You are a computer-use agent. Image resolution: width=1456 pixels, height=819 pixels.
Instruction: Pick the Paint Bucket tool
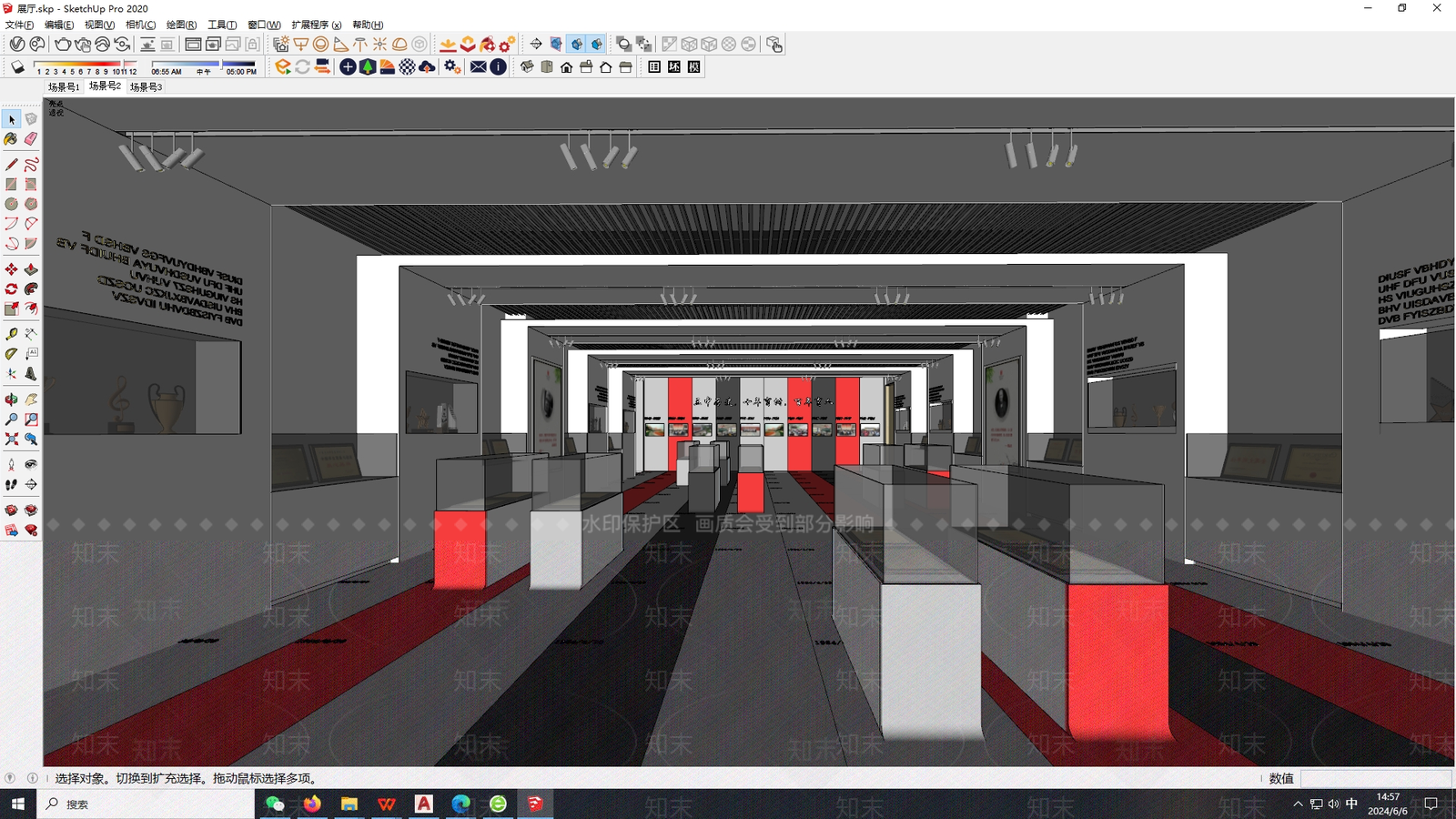(11, 139)
